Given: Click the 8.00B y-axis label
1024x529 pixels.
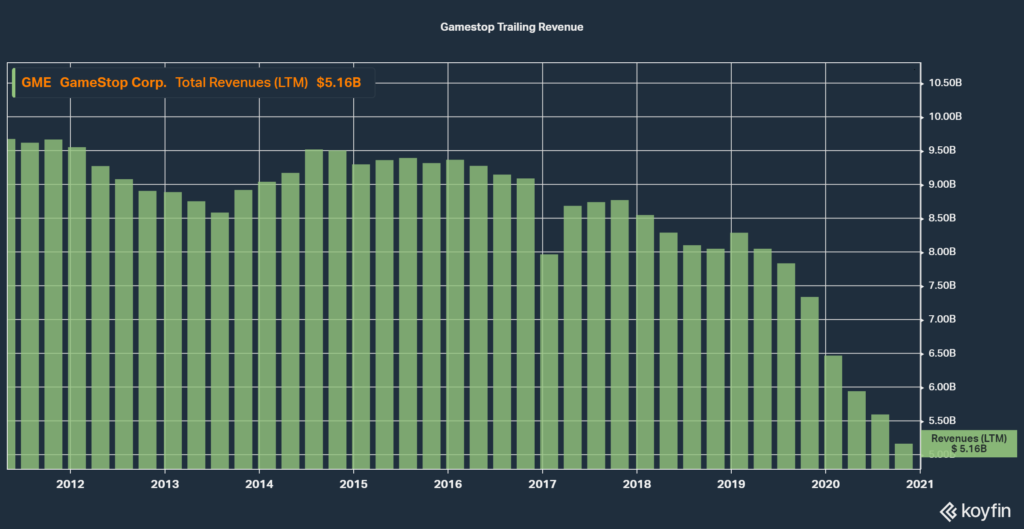Looking at the screenshot, I should coord(941,252).
